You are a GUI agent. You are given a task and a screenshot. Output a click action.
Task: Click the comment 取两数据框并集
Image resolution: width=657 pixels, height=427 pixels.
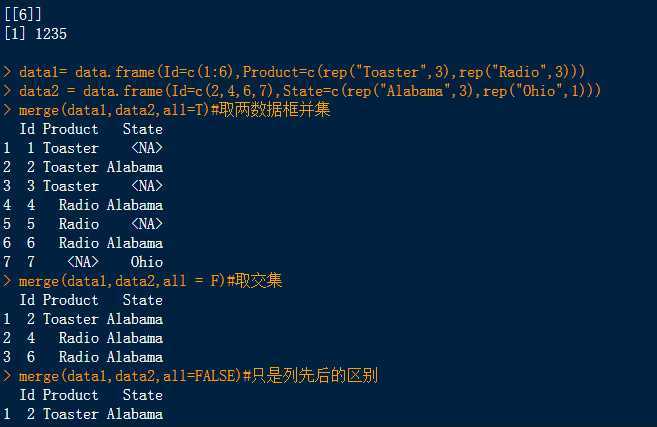(270, 110)
